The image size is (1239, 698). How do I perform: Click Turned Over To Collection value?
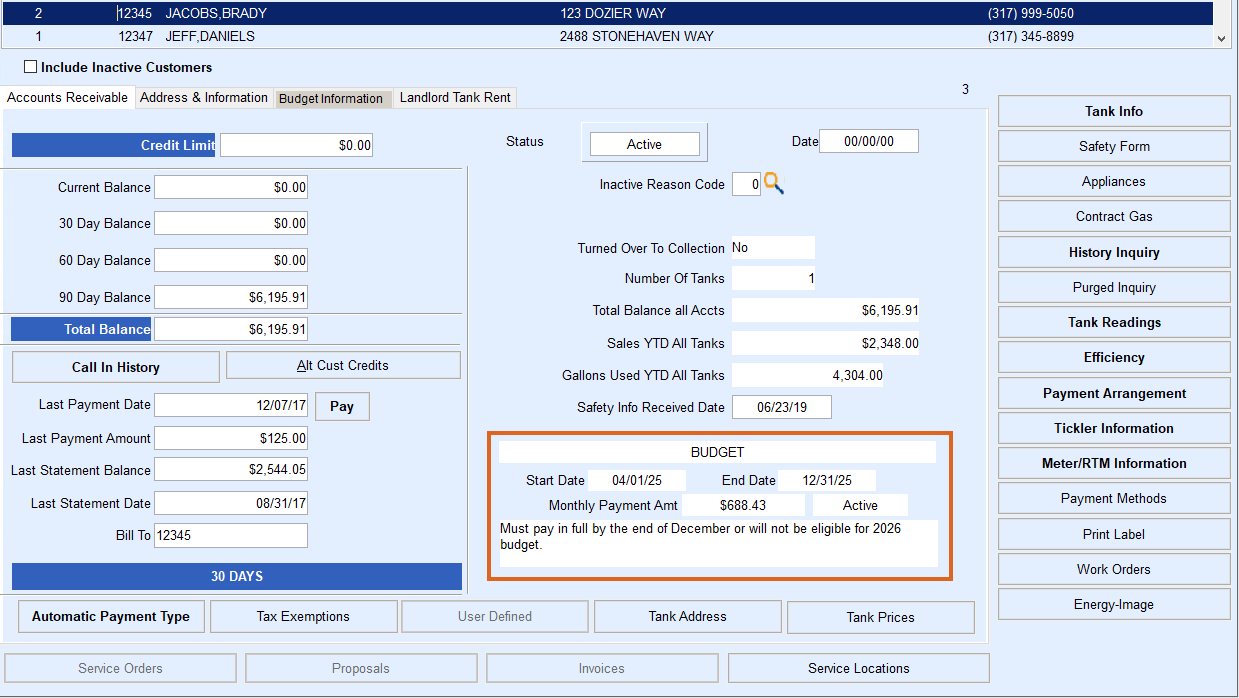pos(773,247)
